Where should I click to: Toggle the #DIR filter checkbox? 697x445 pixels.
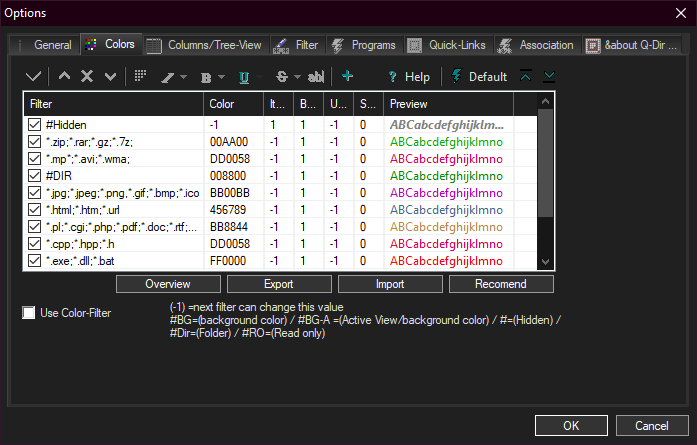pos(35,175)
